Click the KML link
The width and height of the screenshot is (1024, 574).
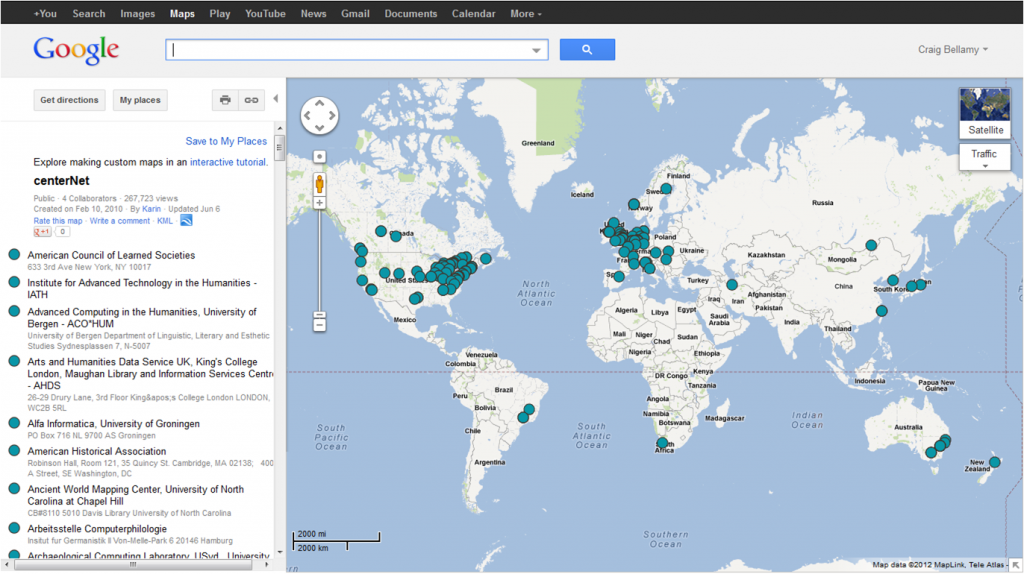165,221
